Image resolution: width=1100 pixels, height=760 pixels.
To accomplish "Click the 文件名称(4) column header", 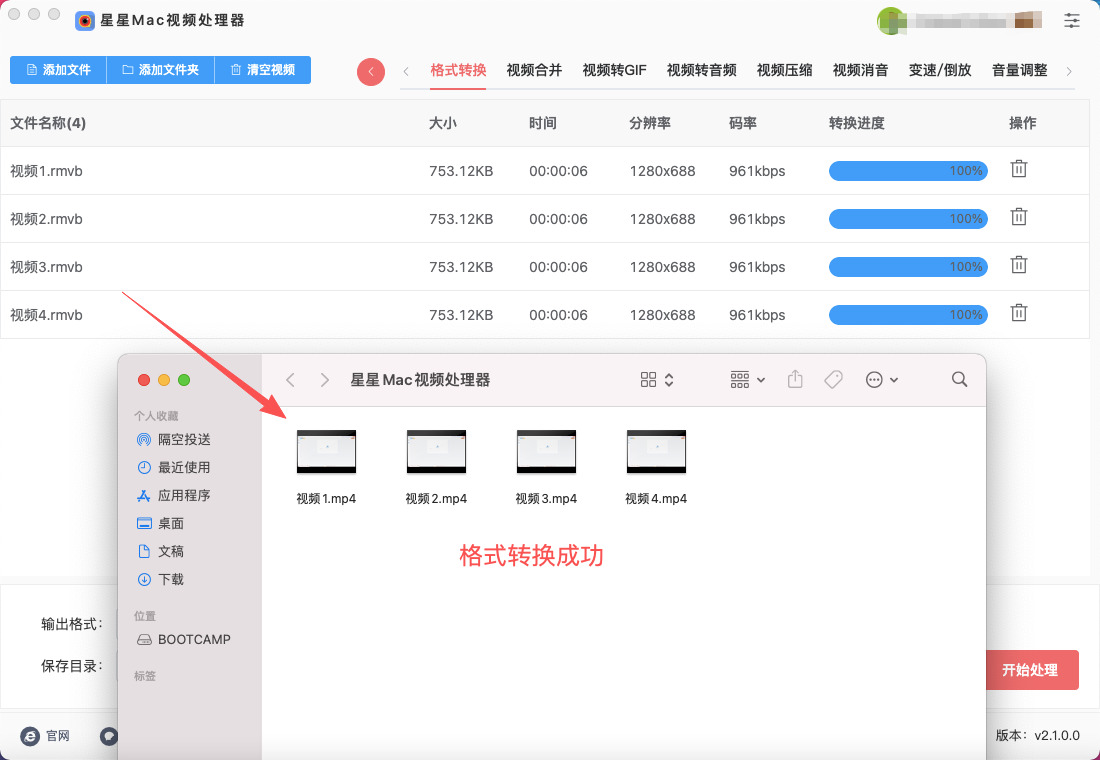I will tap(48, 124).
